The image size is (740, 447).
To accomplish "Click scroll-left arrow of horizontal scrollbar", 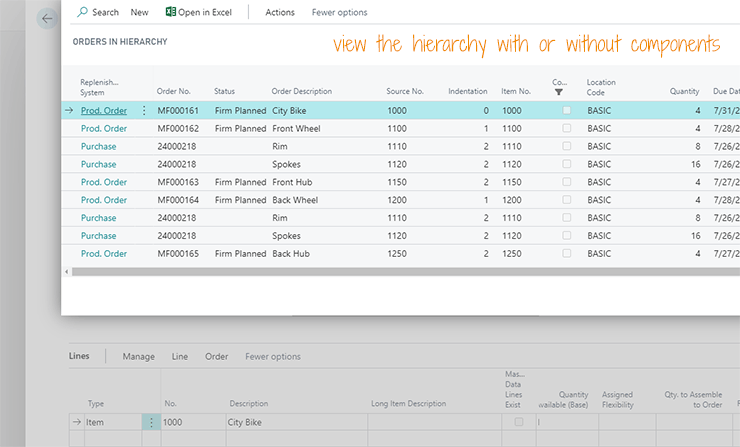I will pyautogui.click(x=67, y=271).
